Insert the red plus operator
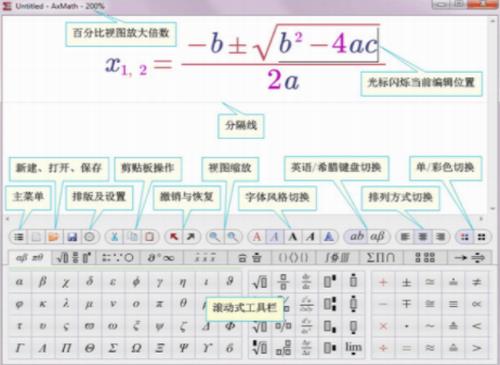The image size is (500, 365). [383, 282]
